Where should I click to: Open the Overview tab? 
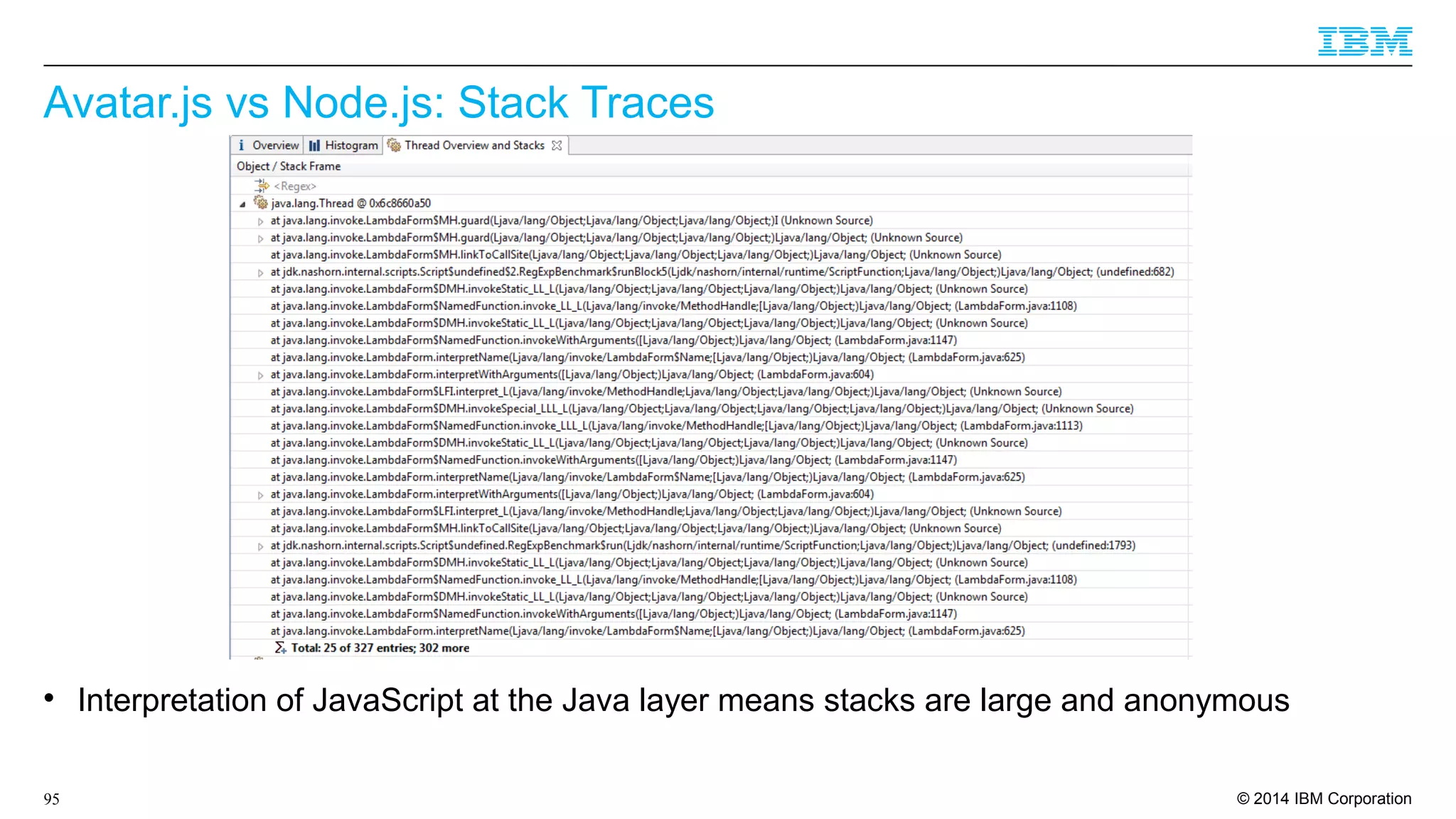click(x=267, y=145)
